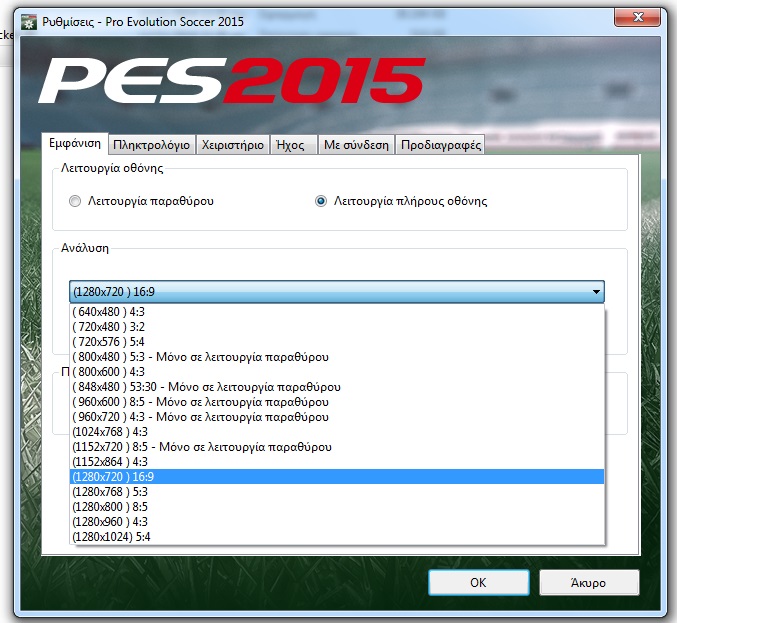The width and height of the screenshot is (768, 623).
Task: Choose (1024x768) 4:3 resolution
Action: coord(337,432)
